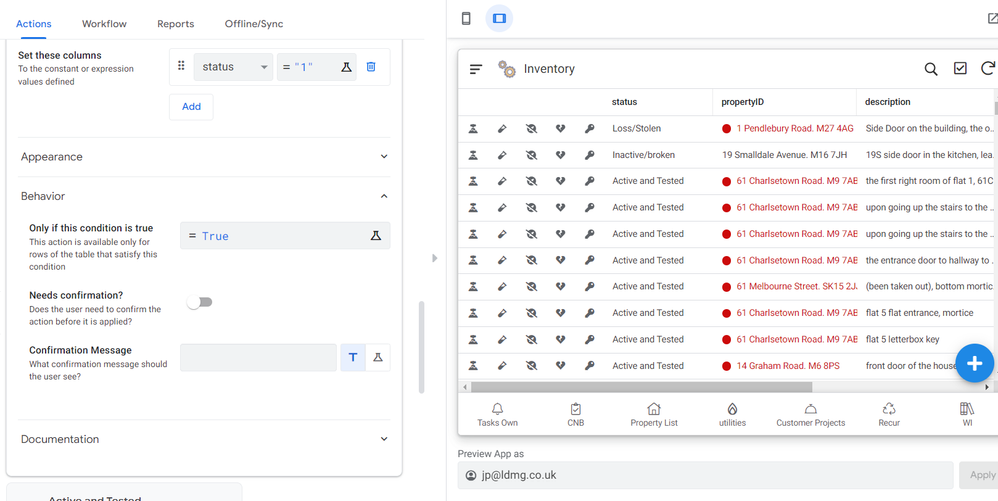Open expression assistant flask beside "1" value

346,66
